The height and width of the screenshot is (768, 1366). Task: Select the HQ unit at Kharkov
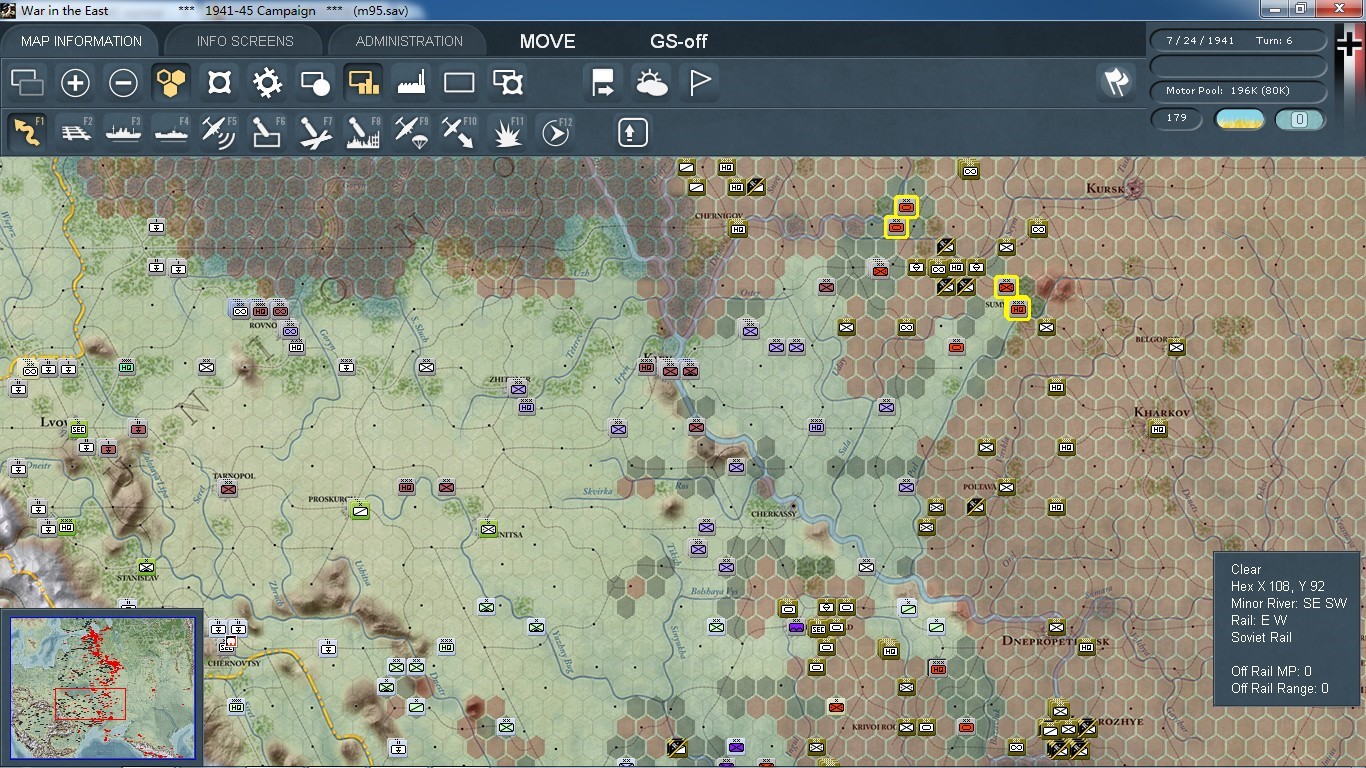[x=1157, y=430]
